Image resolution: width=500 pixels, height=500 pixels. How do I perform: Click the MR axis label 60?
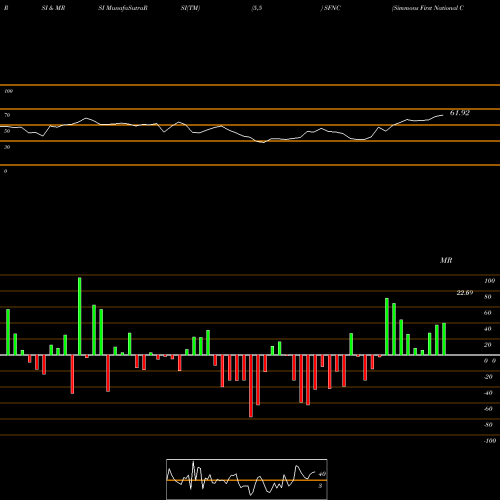click(488, 313)
